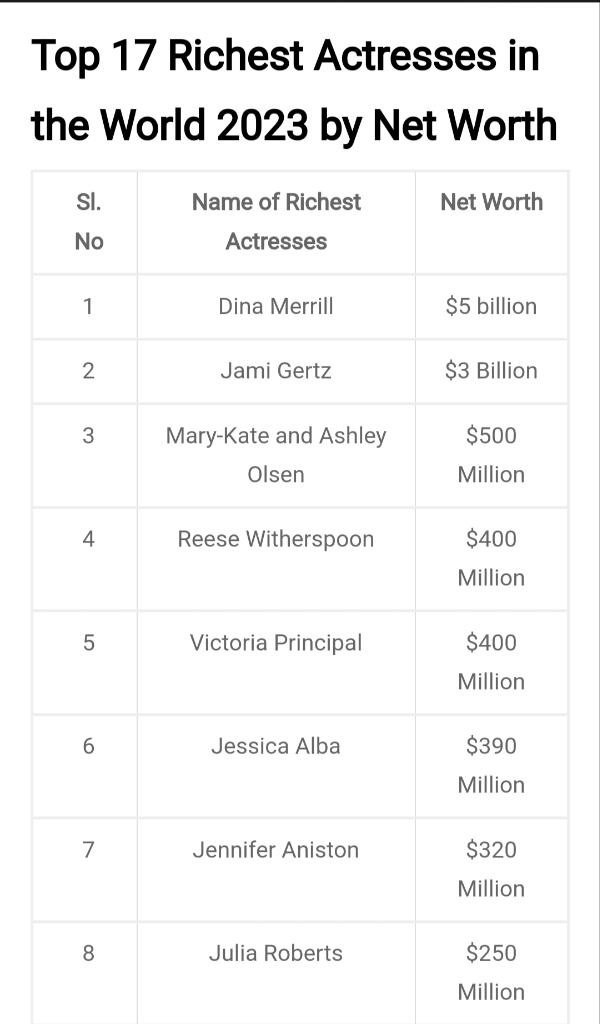
Task: Select the $5 billion net worth cell
Action: (x=491, y=306)
